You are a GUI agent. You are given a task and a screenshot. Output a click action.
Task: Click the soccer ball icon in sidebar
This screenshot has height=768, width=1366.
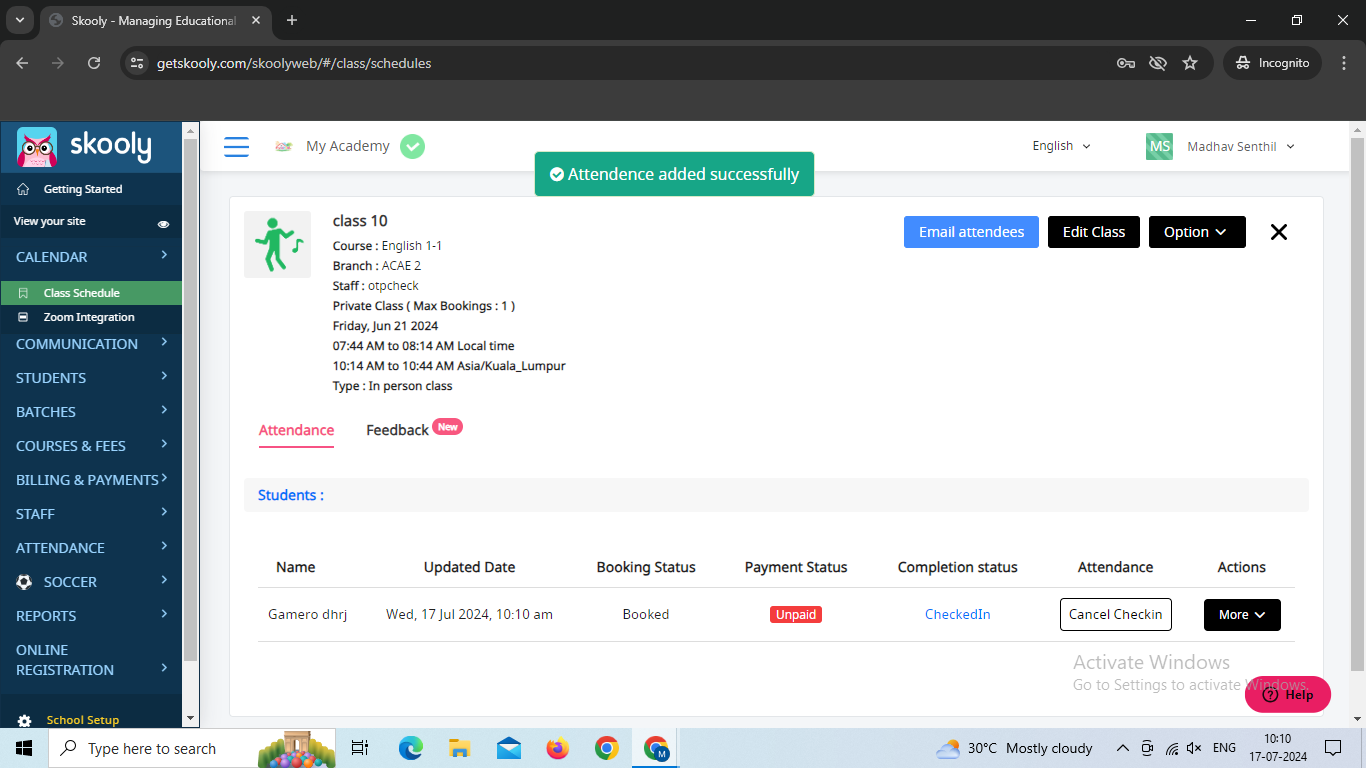[24, 582]
